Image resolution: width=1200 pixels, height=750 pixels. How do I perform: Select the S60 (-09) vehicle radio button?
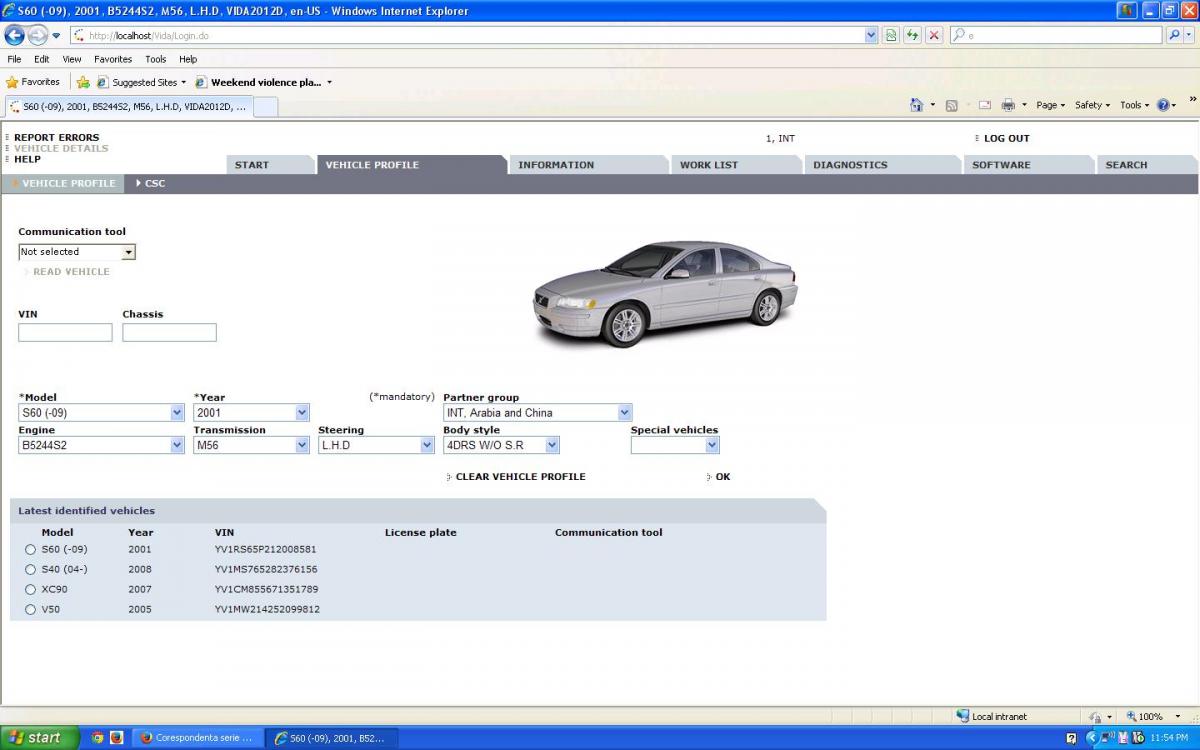pyautogui.click(x=30, y=550)
